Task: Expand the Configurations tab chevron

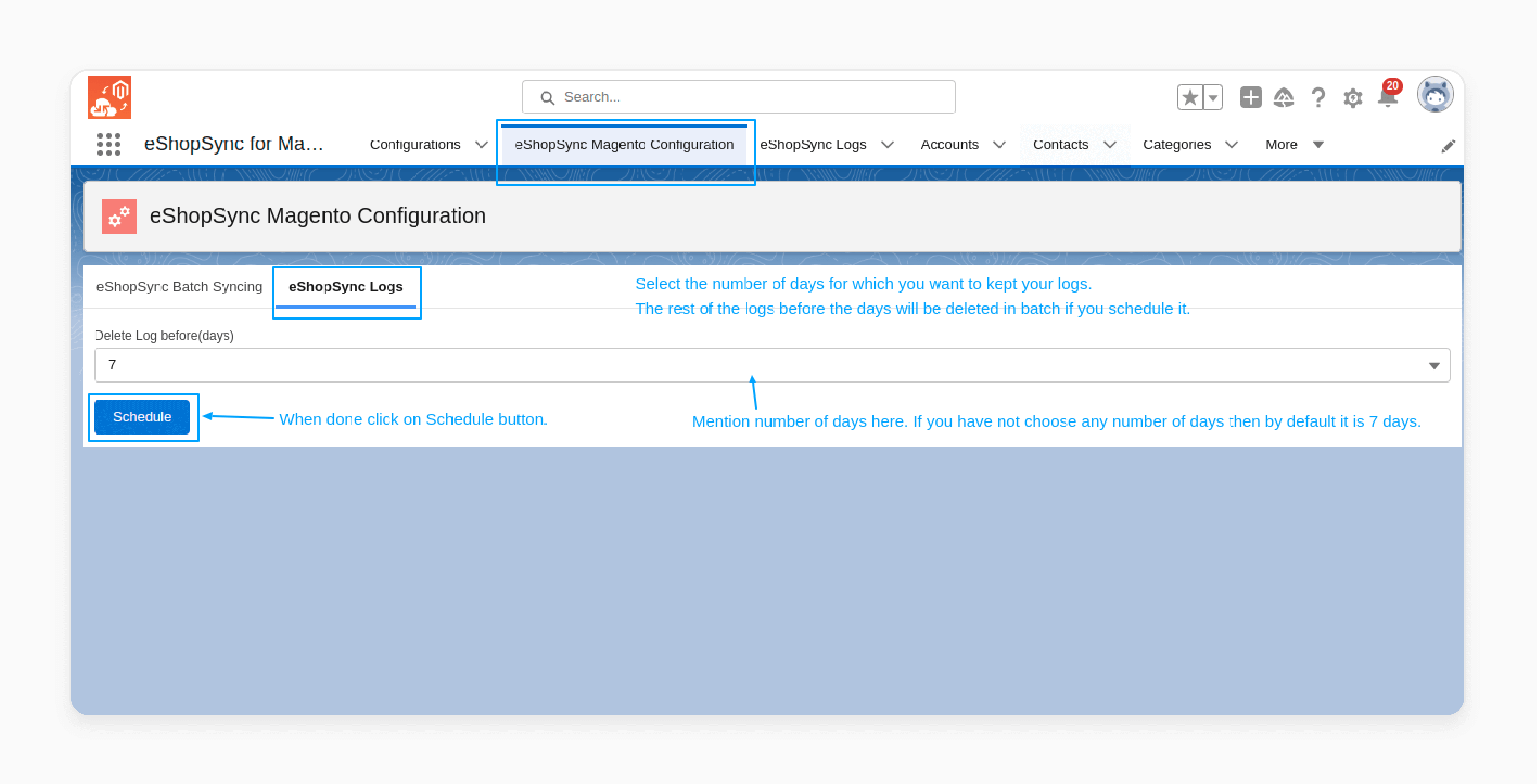Action: [x=481, y=145]
